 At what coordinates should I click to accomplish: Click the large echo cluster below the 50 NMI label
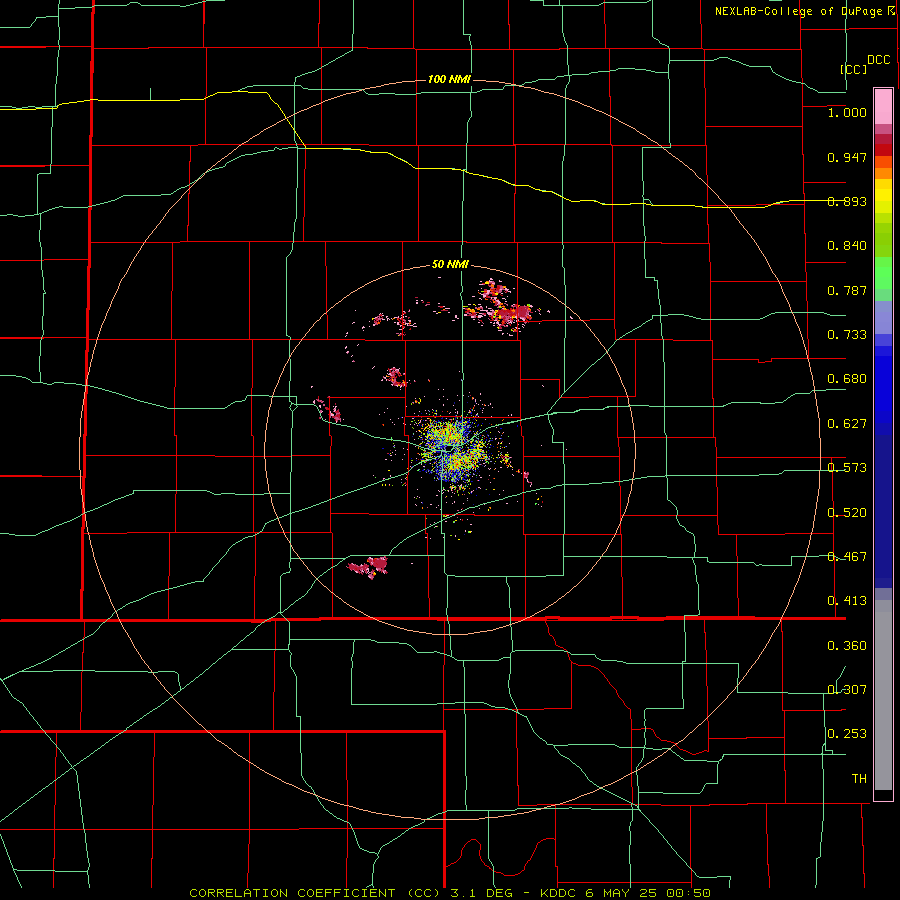tap(501, 308)
